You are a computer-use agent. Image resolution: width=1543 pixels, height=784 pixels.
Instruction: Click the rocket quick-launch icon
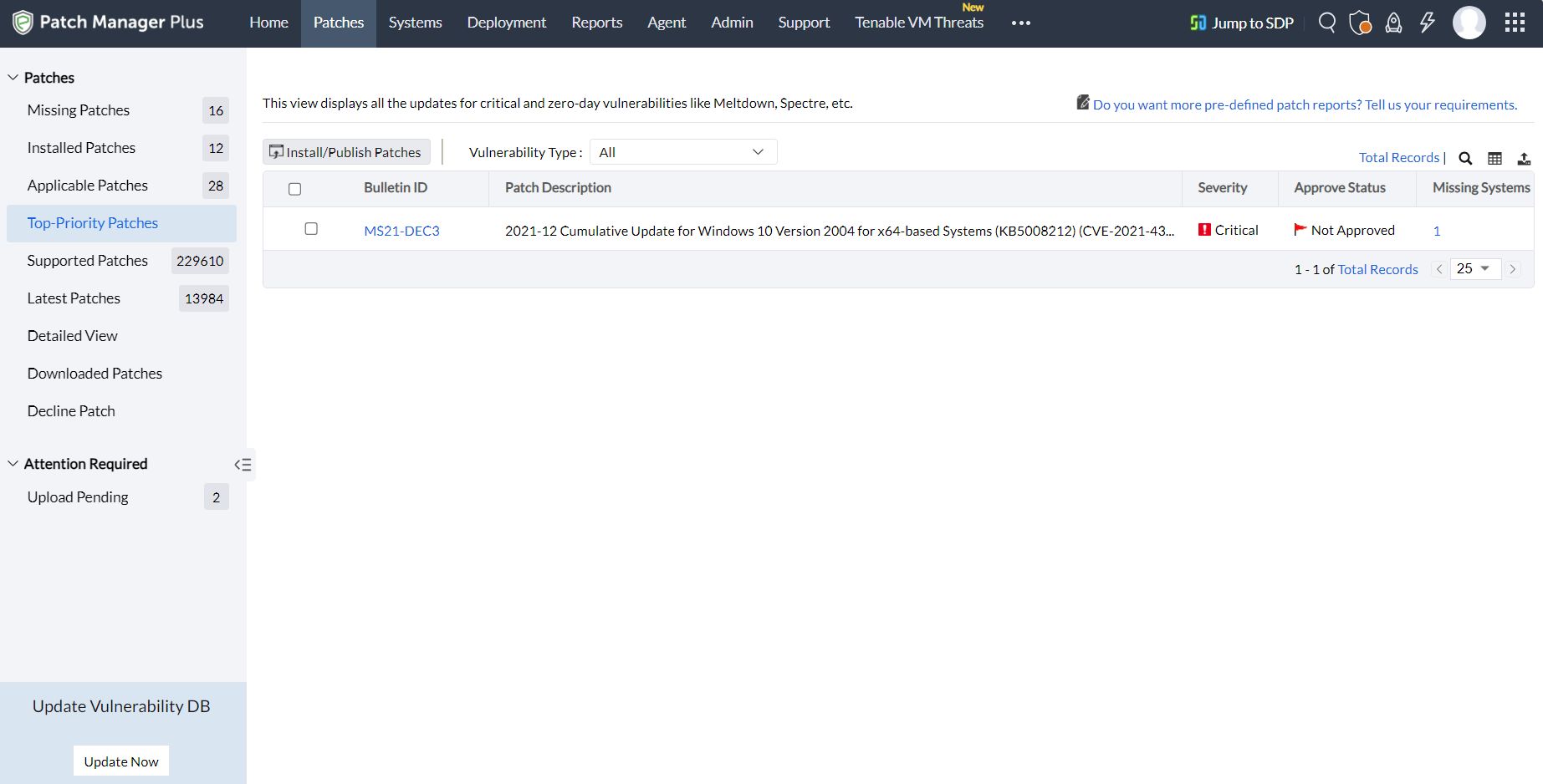point(1393,23)
